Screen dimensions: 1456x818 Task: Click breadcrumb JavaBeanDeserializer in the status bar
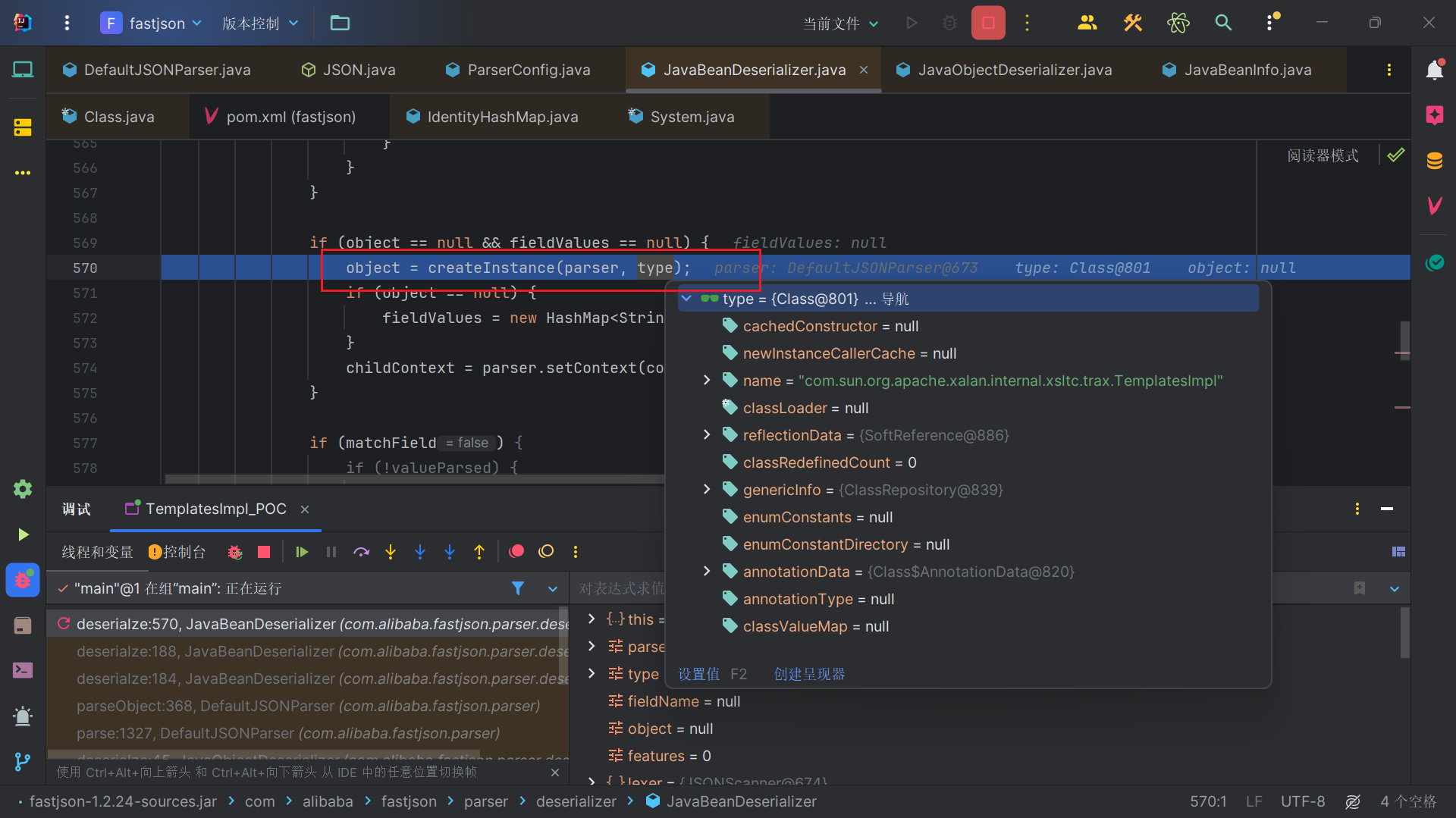click(731, 801)
